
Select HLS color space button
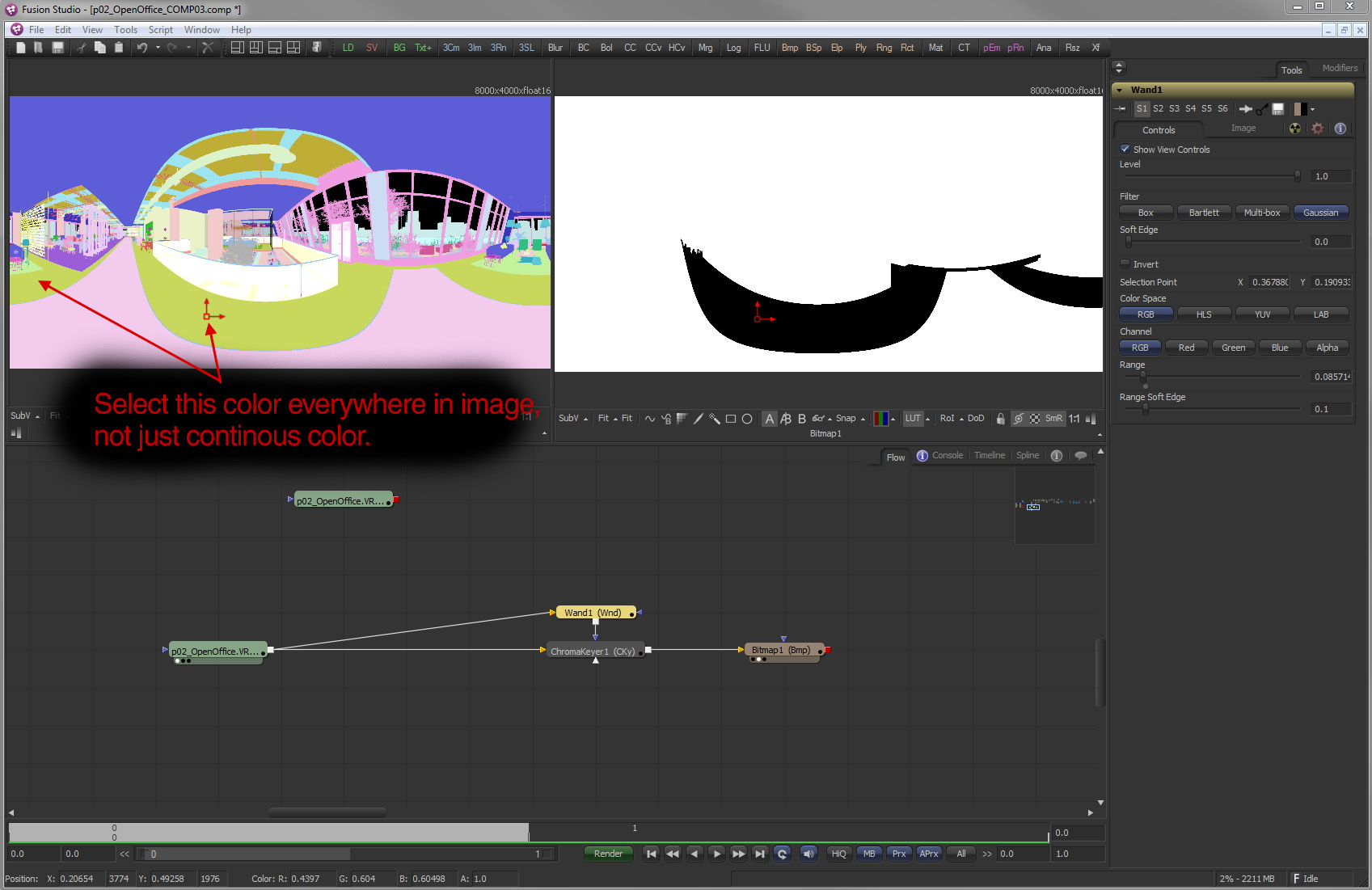[x=1204, y=314]
